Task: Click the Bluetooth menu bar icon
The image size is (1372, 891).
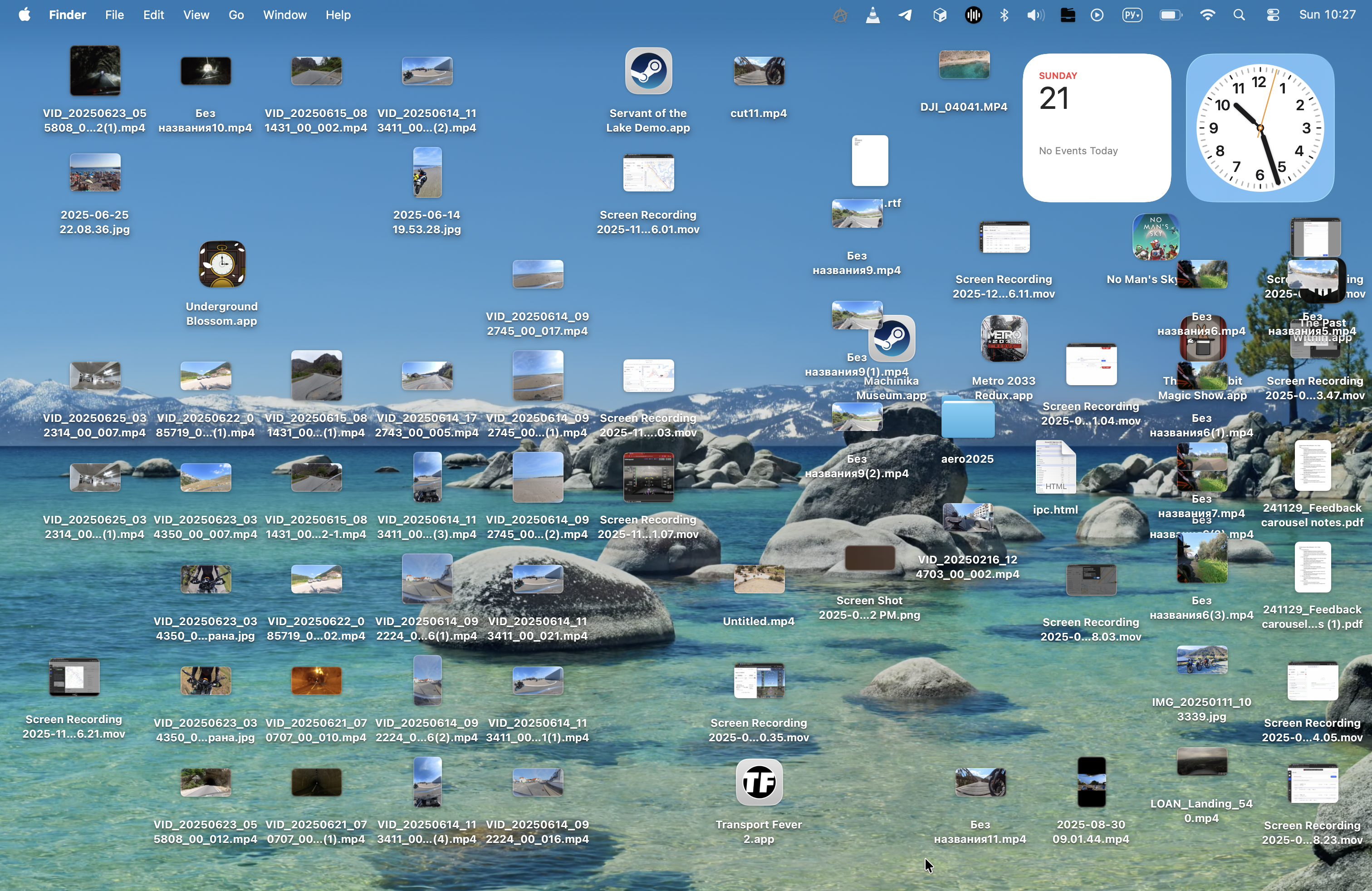Action: coord(1004,15)
